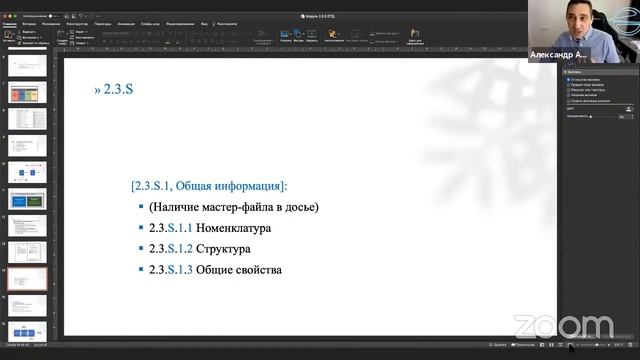Image resolution: width=640 pixels, height=360 pixels.
Task: Open the Review ribbon tab
Action: pyautogui.click(x=180, y=24)
